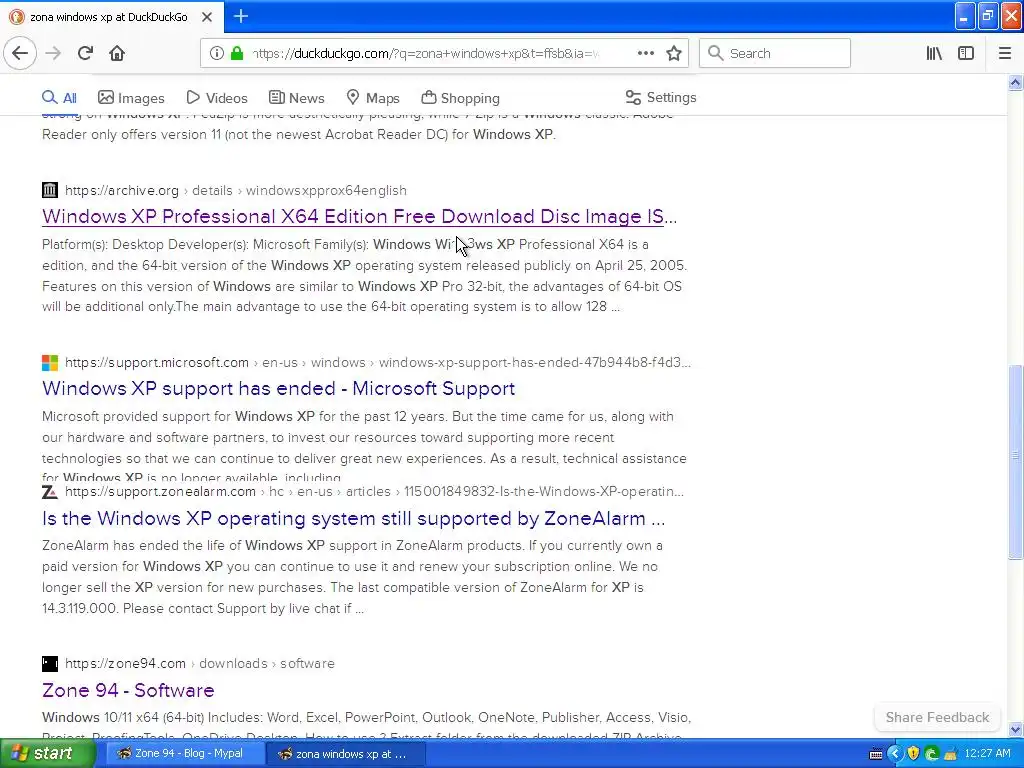Switch to Shopping results
1024x768 pixels.
tap(460, 98)
